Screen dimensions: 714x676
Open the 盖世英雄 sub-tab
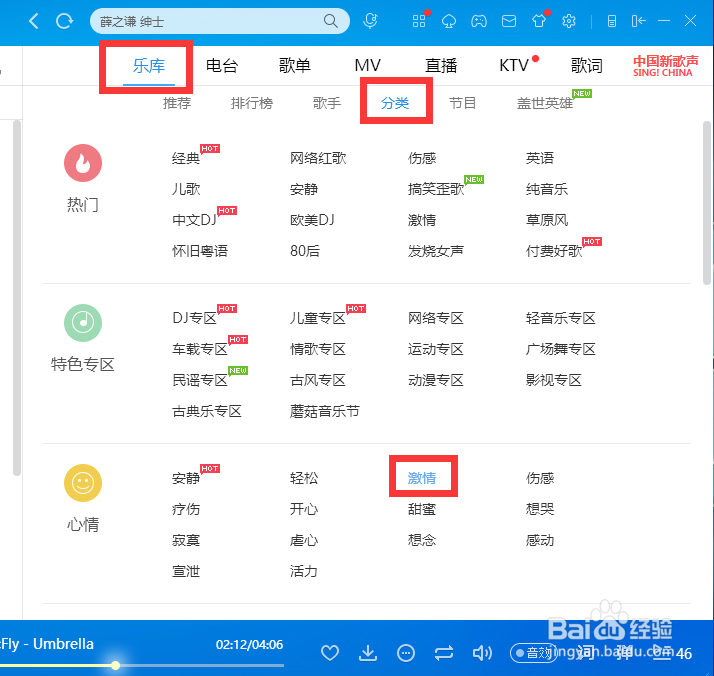tap(545, 103)
